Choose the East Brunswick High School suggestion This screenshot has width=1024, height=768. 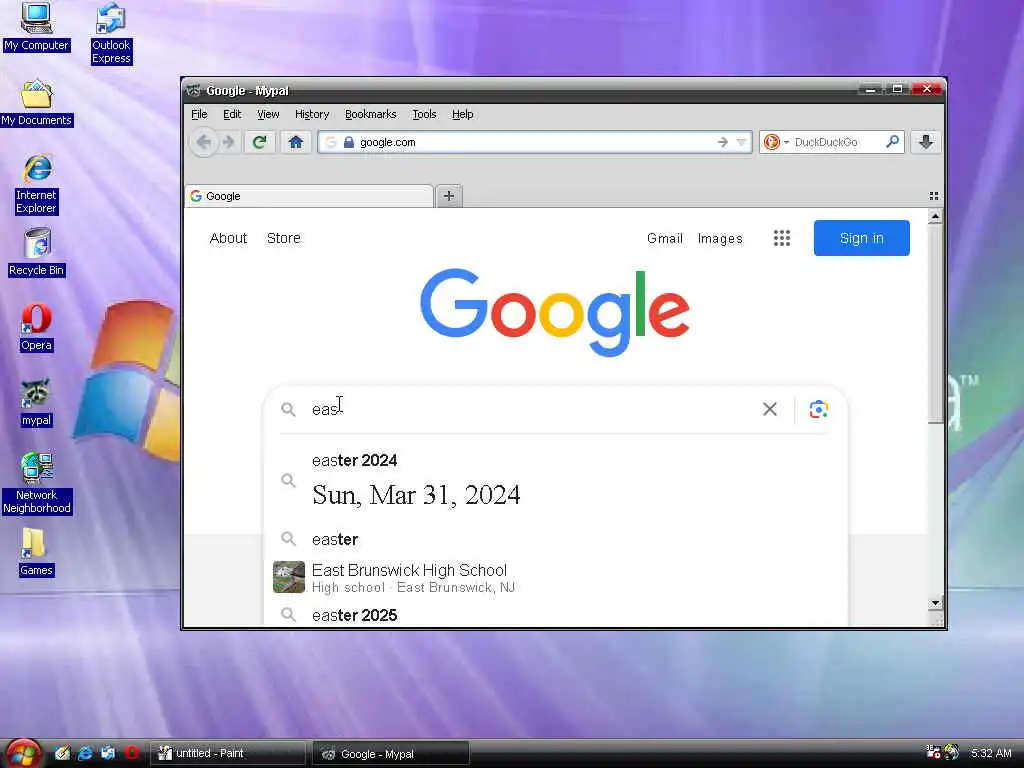click(x=555, y=577)
